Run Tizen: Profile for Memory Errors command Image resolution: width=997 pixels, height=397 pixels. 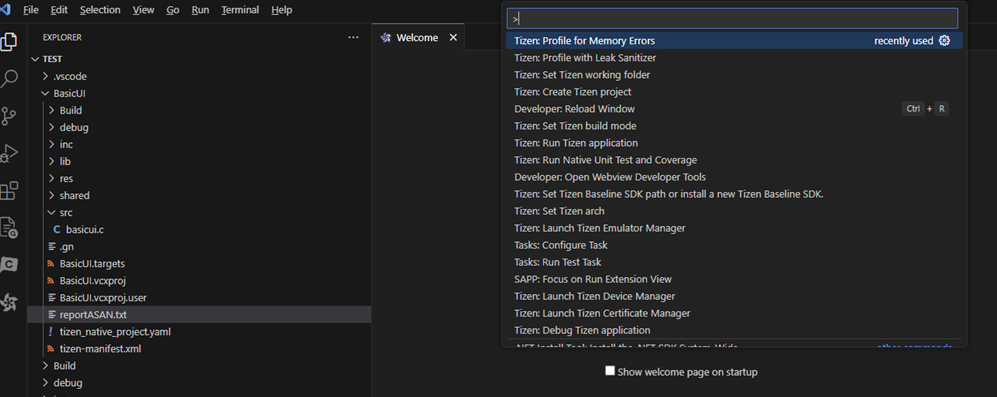click(x=734, y=41)
